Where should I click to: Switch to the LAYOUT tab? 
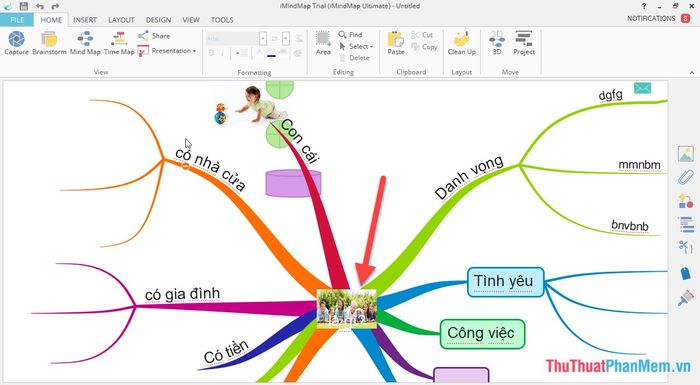pyautogui.click(x=121, y=20)
